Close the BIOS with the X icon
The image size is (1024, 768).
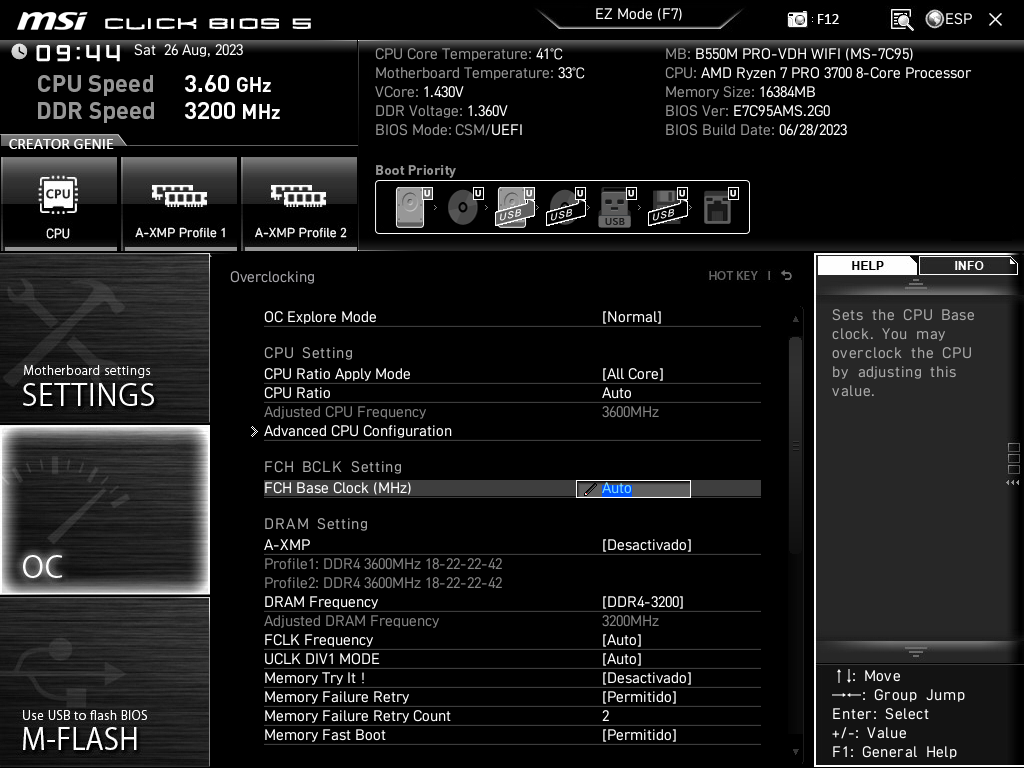[x=995, y=19]
